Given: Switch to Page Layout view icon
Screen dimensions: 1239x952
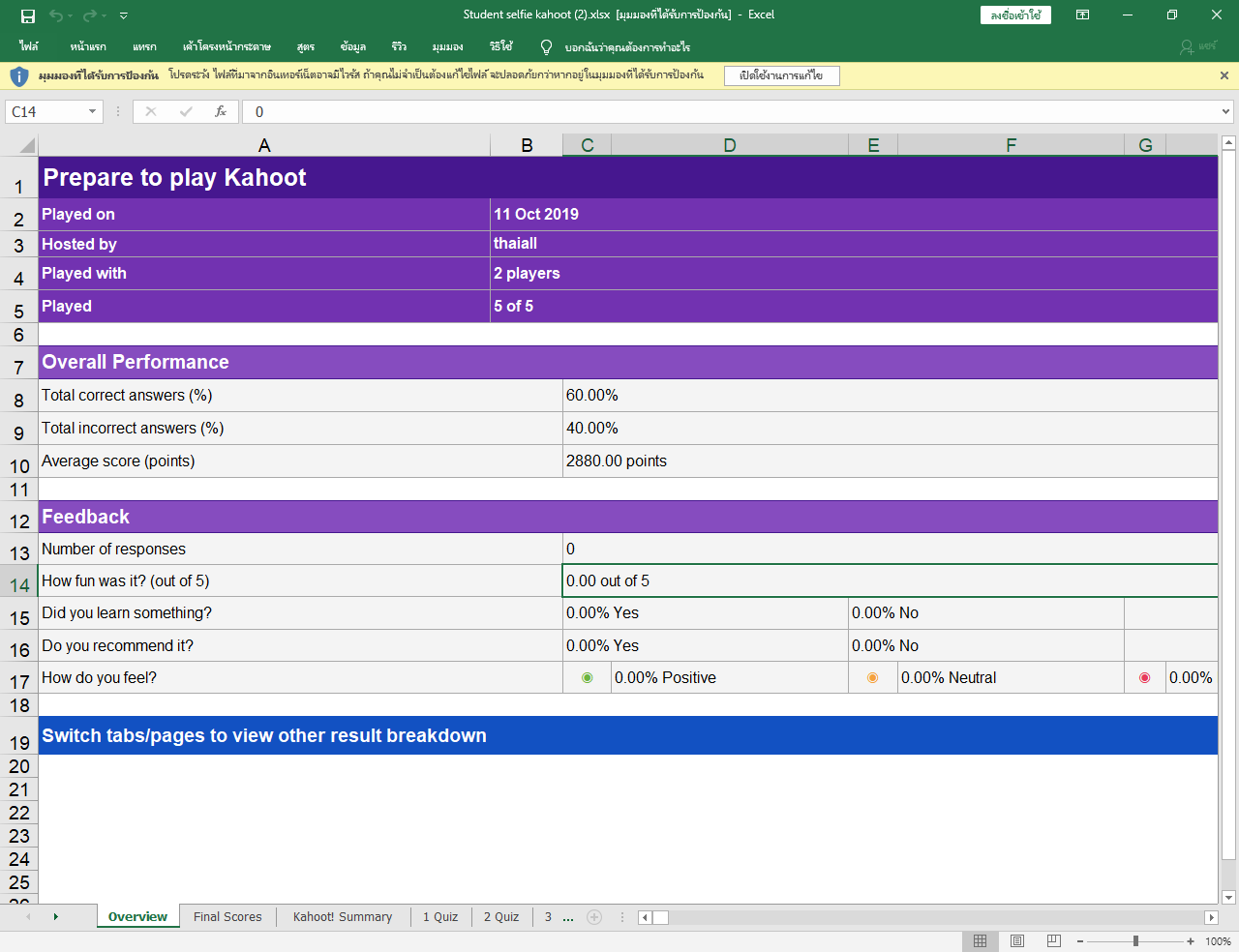Looking at the screenshot, I should [1017, 941].
